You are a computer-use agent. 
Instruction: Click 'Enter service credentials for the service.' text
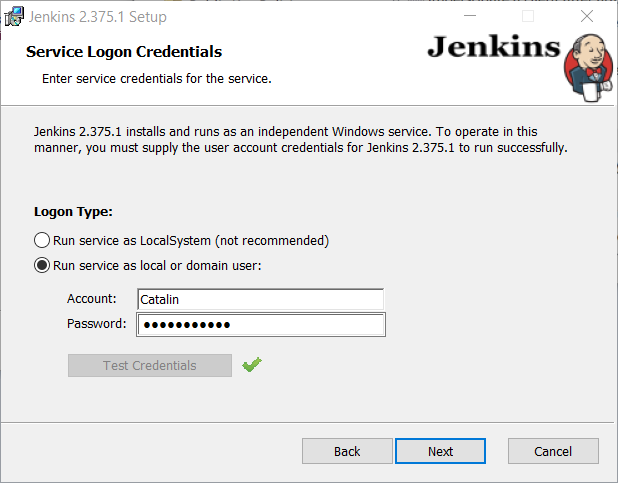pyautogui.click(x=157, y=78)
